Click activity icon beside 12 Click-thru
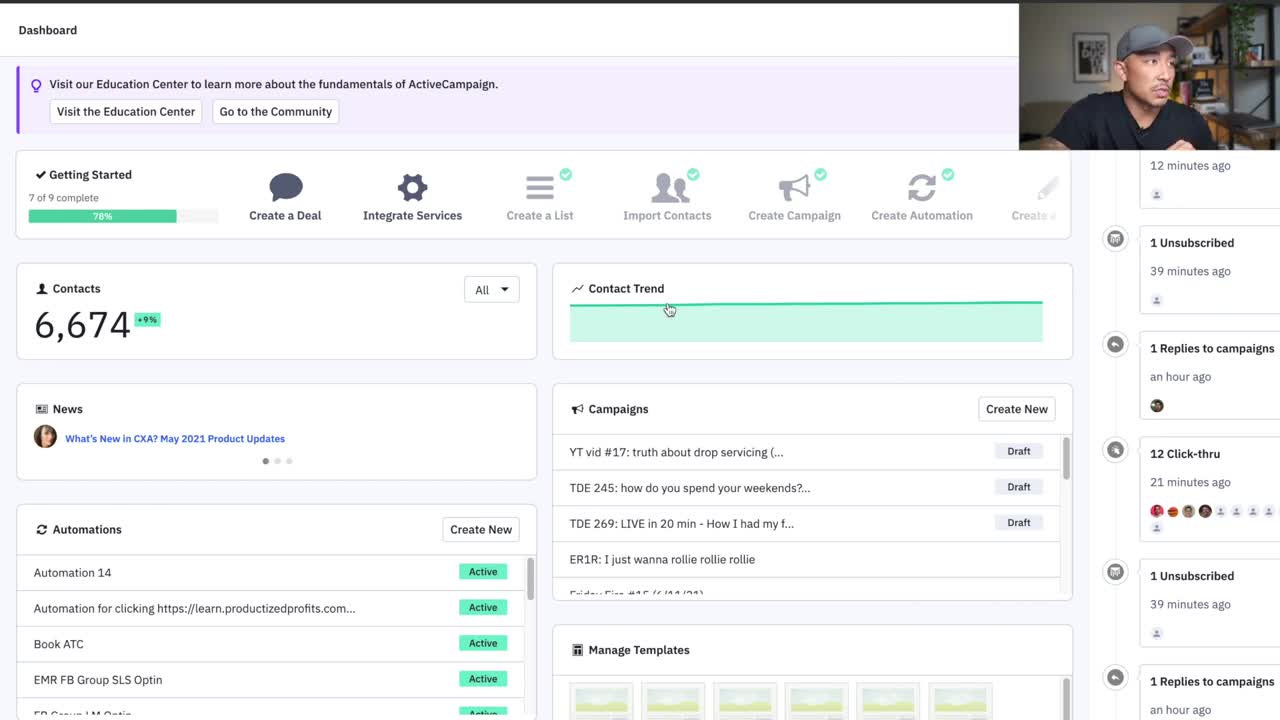Image resolution: width=1280 pixels, height=720 pixels. point(1115,450)
